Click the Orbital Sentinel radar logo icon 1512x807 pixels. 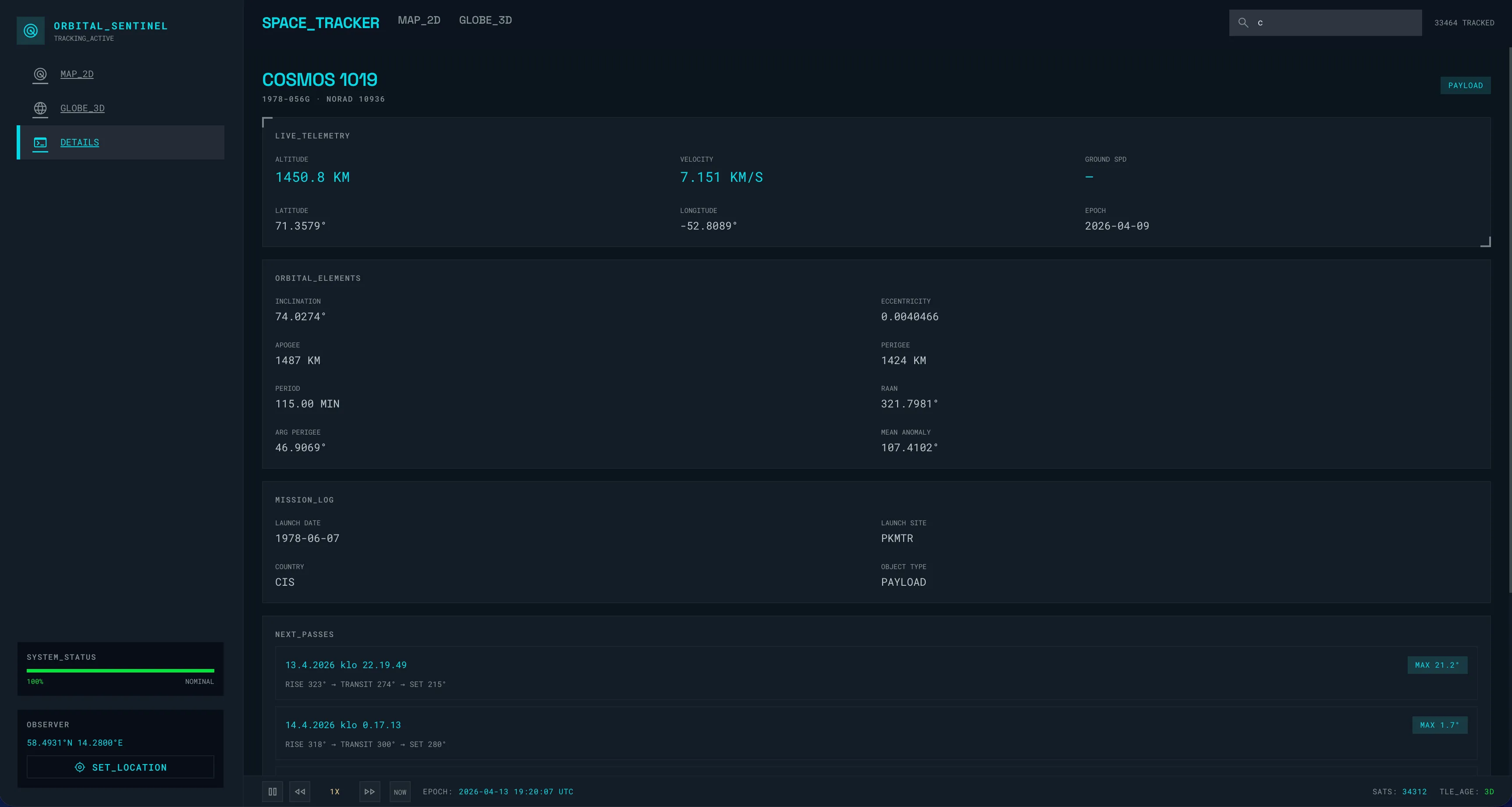pos(31,31)
